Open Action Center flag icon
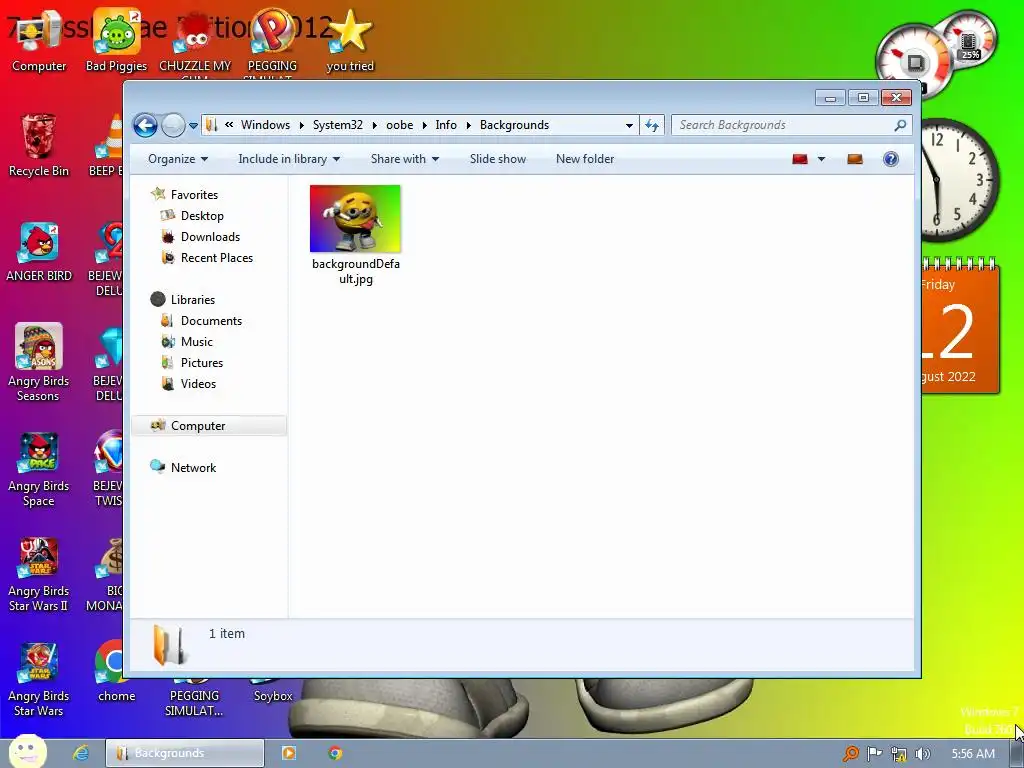1024x768 pixels. tap(874, 754)
